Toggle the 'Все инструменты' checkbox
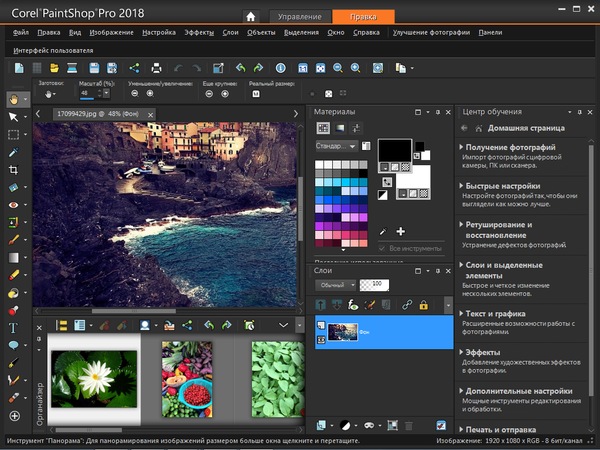600x450 pixels. (381, 247)
